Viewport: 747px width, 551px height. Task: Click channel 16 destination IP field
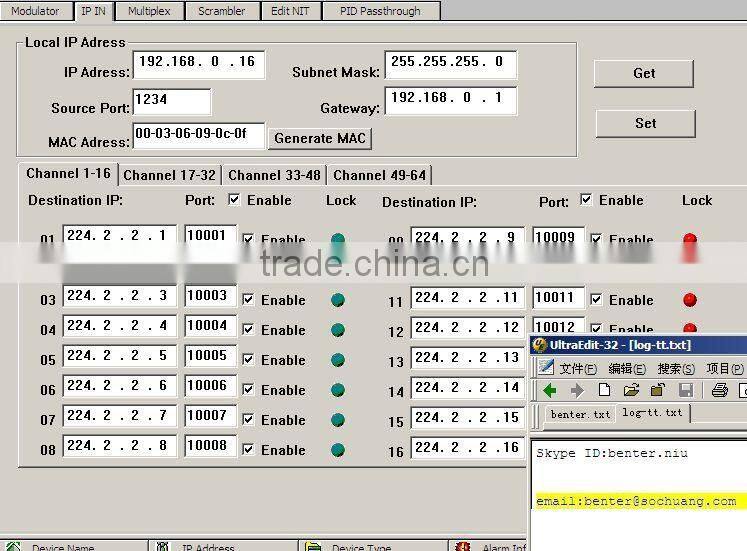click(x=467, y=448)
